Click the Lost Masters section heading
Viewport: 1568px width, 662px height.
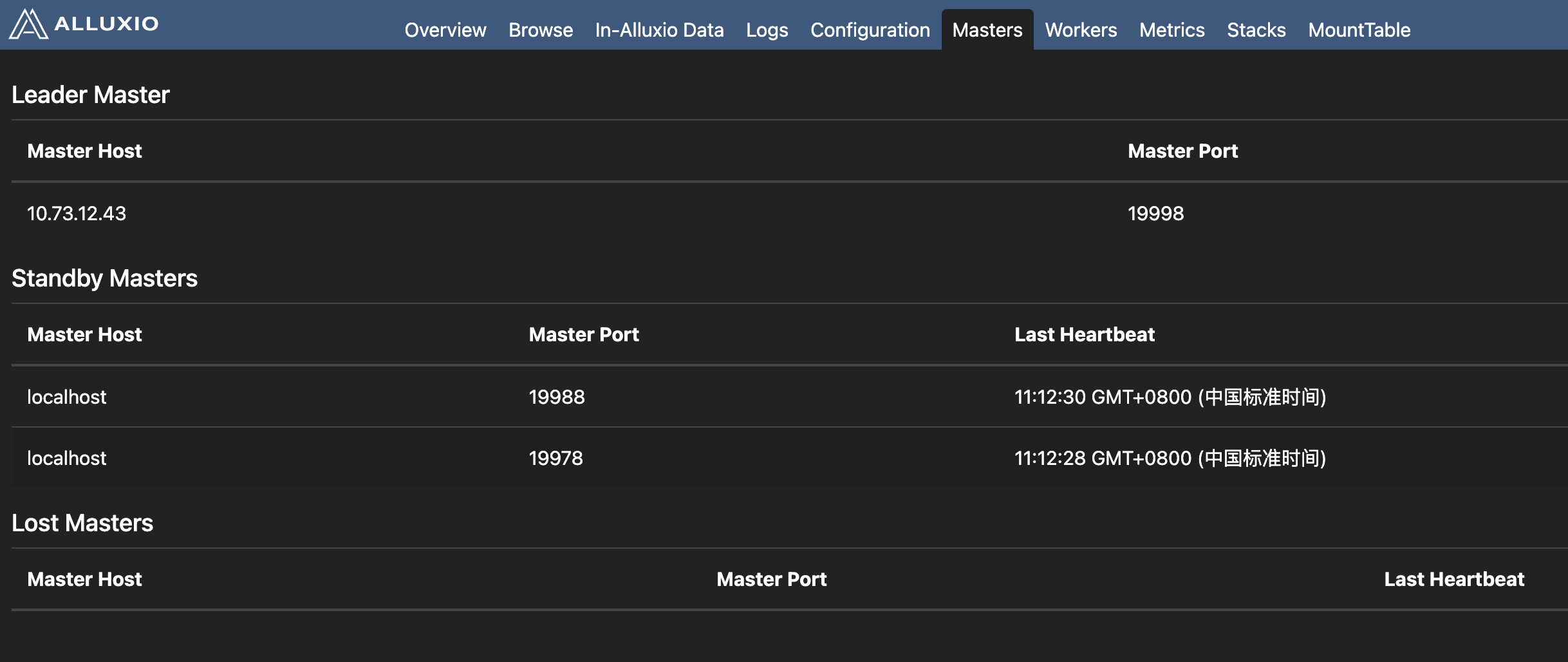pos(82,523)
